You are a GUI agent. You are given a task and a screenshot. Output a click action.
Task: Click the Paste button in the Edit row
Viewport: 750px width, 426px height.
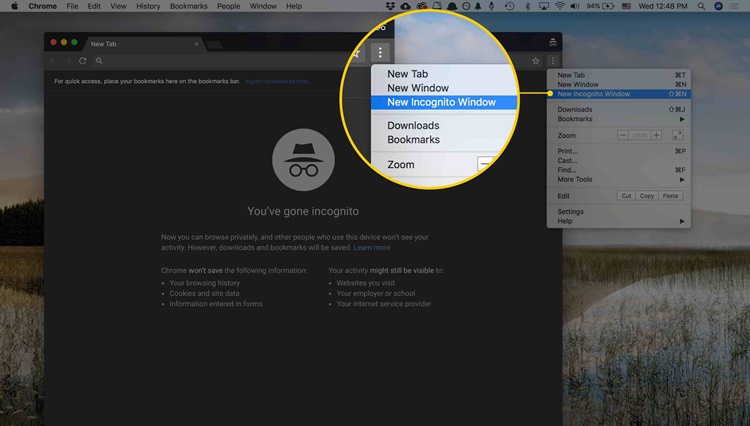pos(670,196)
